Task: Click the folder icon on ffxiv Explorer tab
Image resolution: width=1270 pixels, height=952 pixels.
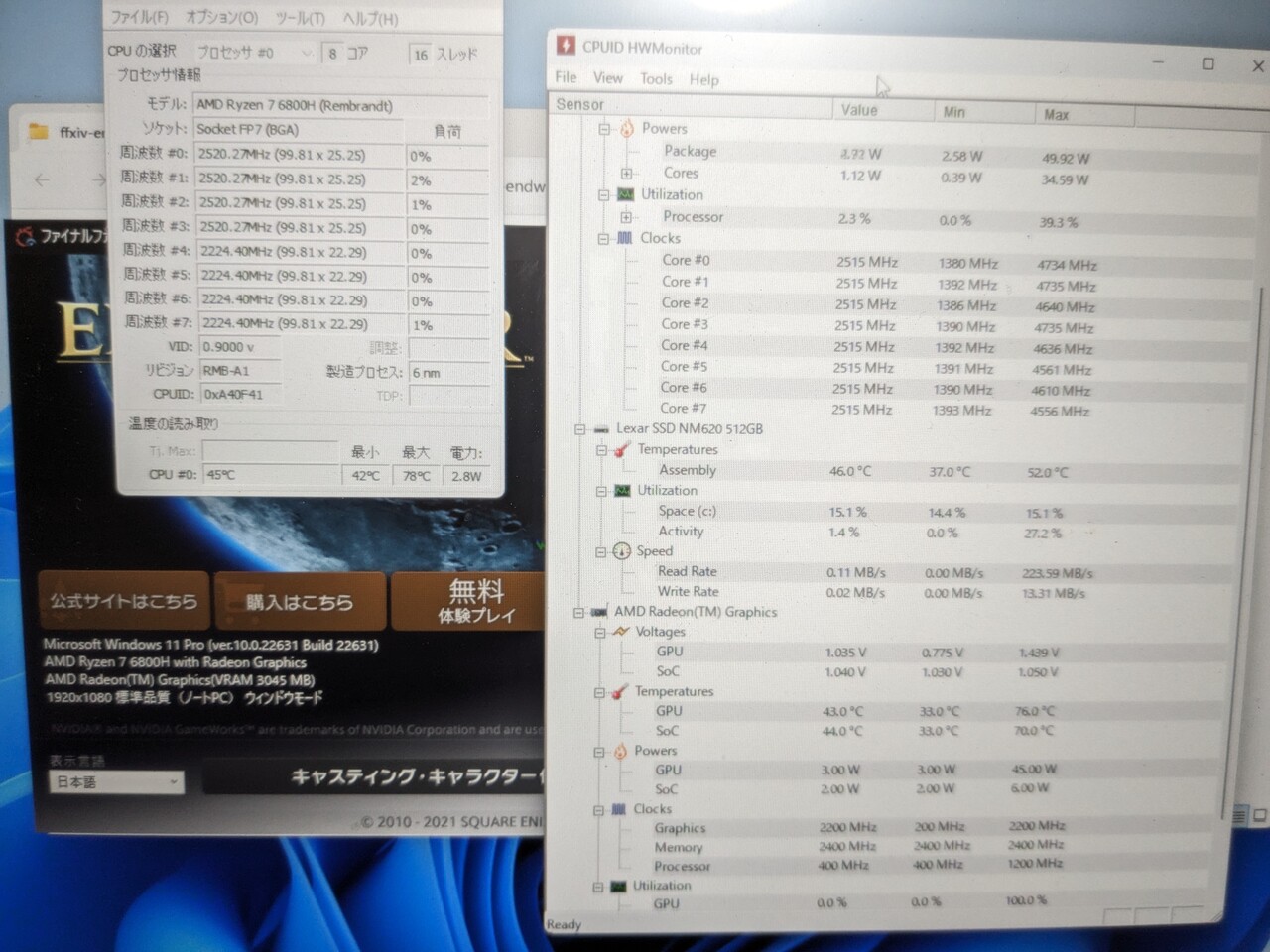Action: click(39, 131)
